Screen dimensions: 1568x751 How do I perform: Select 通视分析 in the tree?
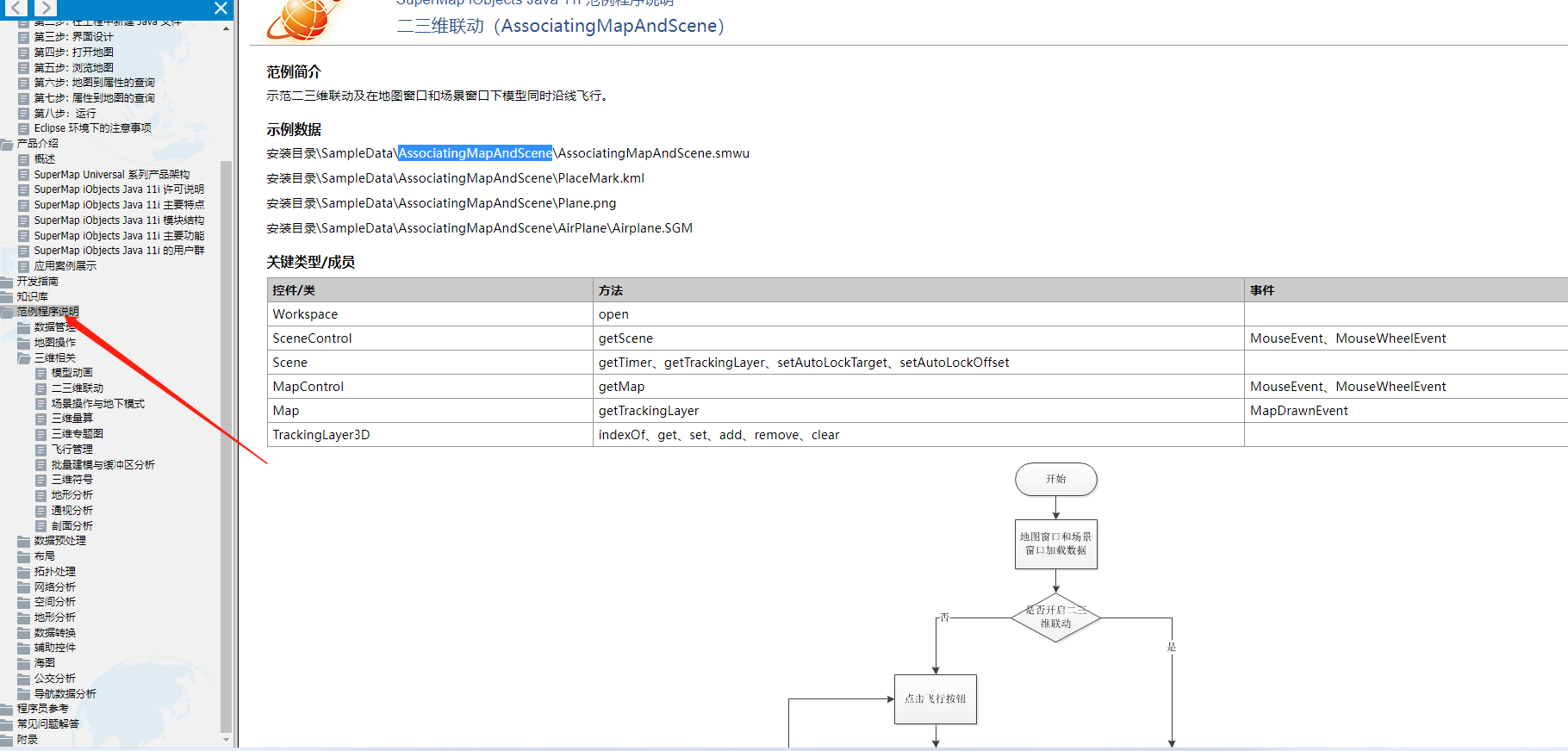(72, 511)
